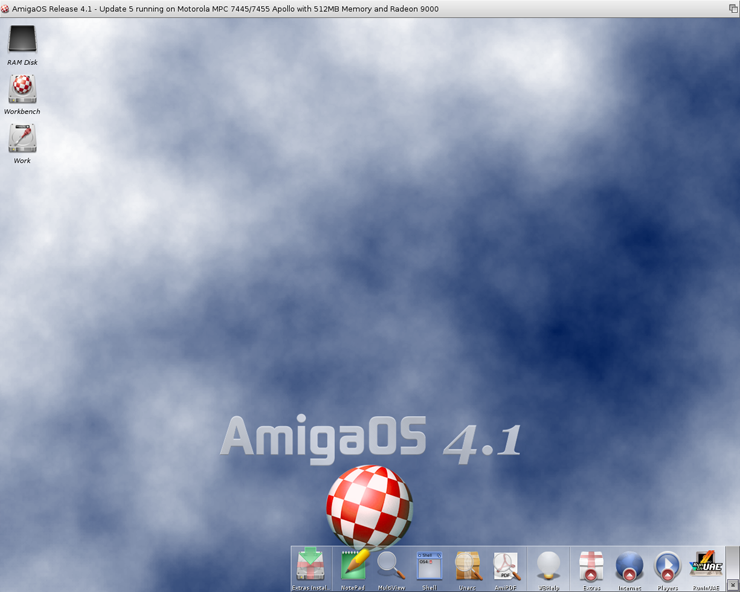Open the RAM Disk icon

22,41
